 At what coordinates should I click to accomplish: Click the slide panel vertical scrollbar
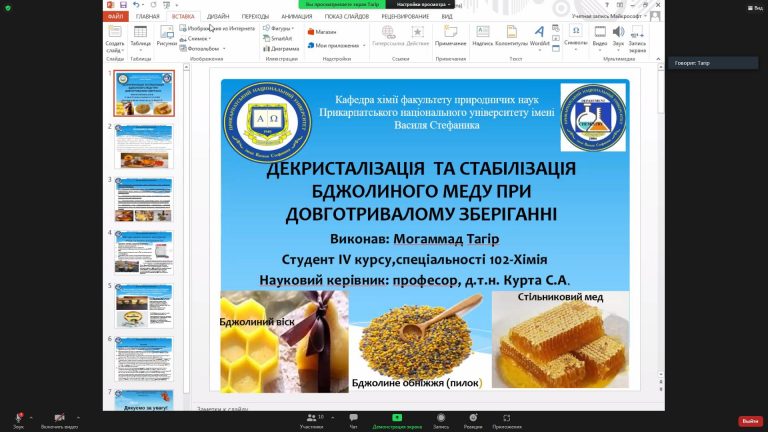coord(187,230)
